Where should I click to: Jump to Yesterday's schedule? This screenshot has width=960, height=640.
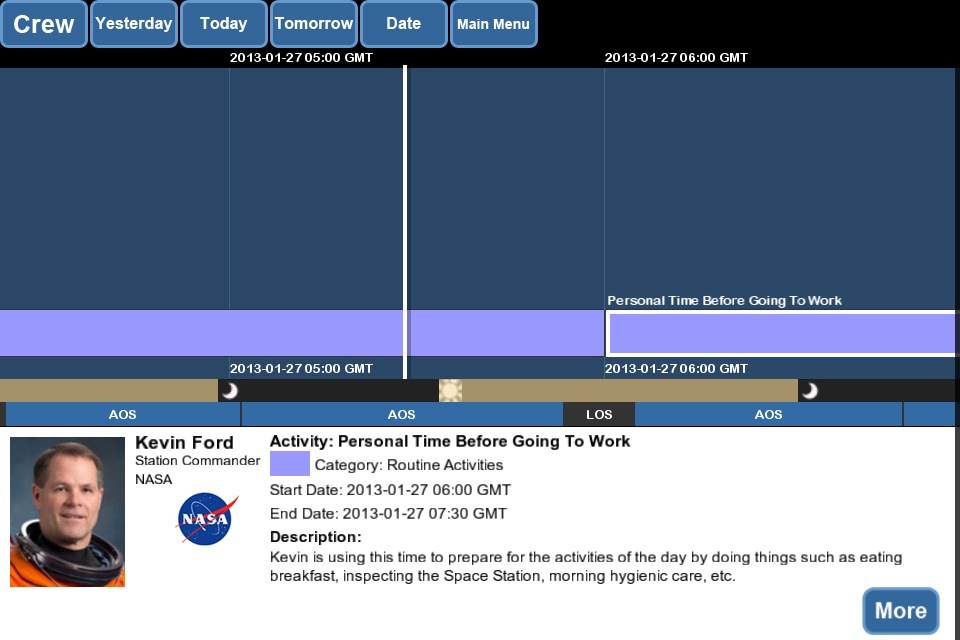[133, 24]
